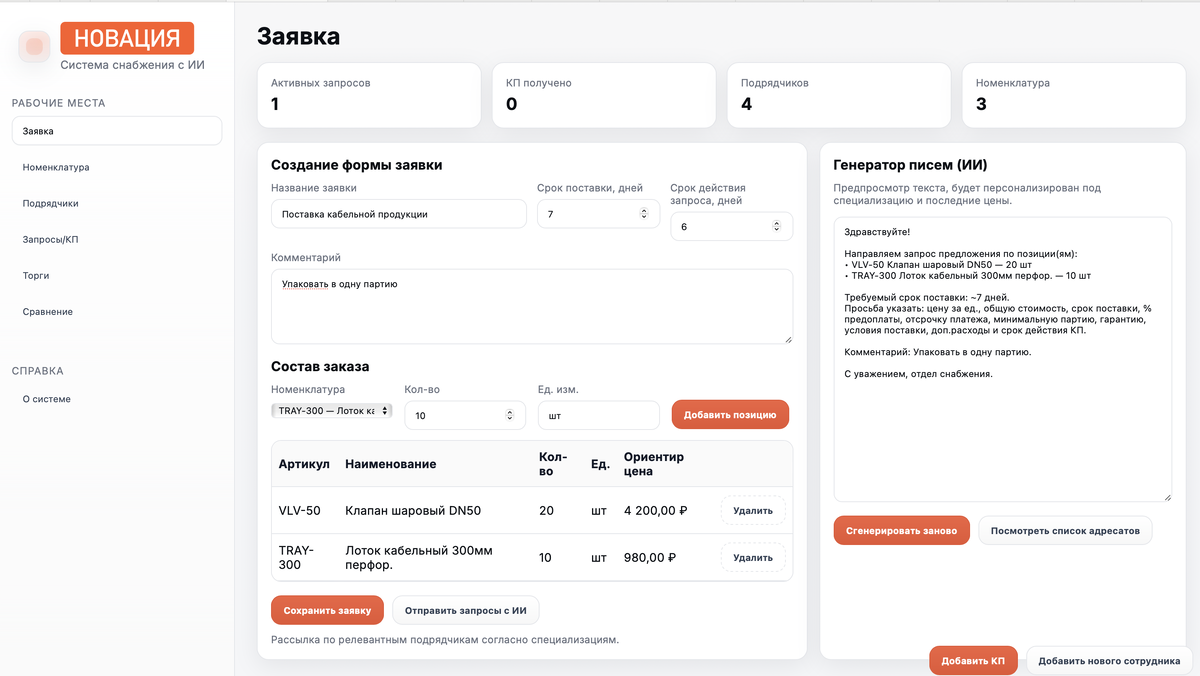Image resolution: width=1200 pixels, height=676 pixels.
Task: Select the Активных запросов stat card
Action: coord(369,96)
